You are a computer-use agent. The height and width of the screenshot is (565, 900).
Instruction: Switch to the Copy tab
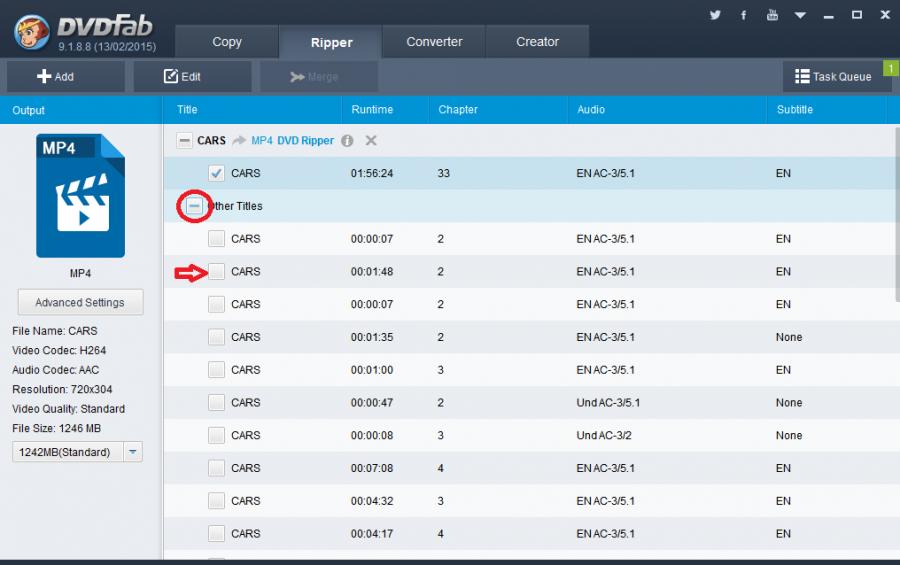(x=227, y=42)
